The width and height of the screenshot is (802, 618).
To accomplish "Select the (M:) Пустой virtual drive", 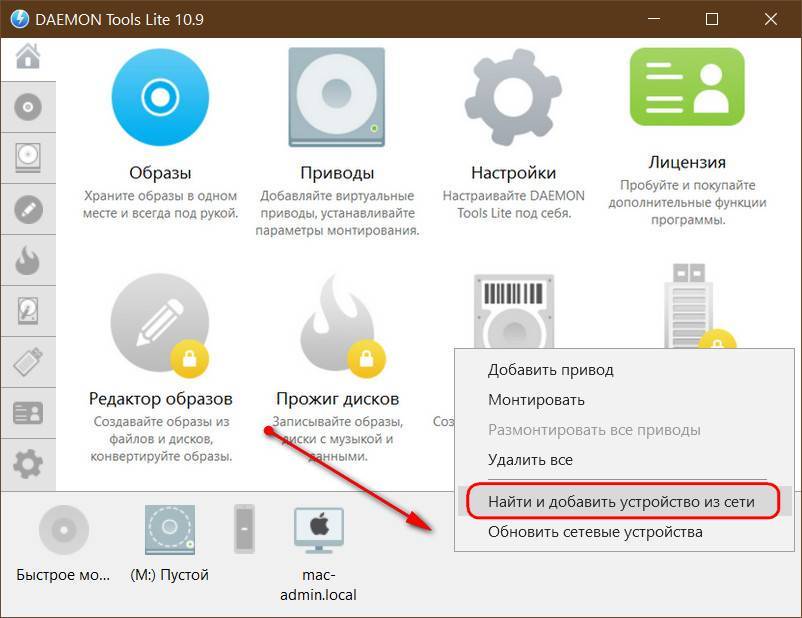I will [170, 530].
